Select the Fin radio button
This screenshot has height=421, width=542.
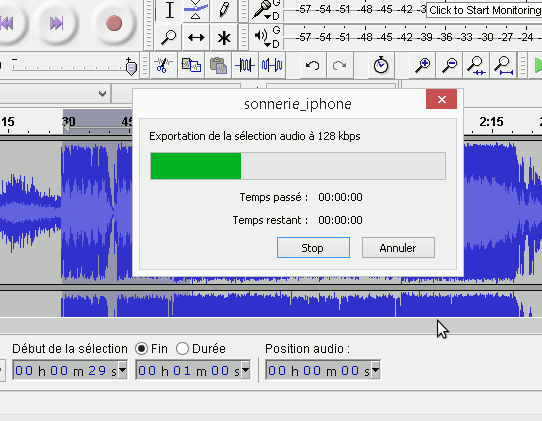(141, 348)
